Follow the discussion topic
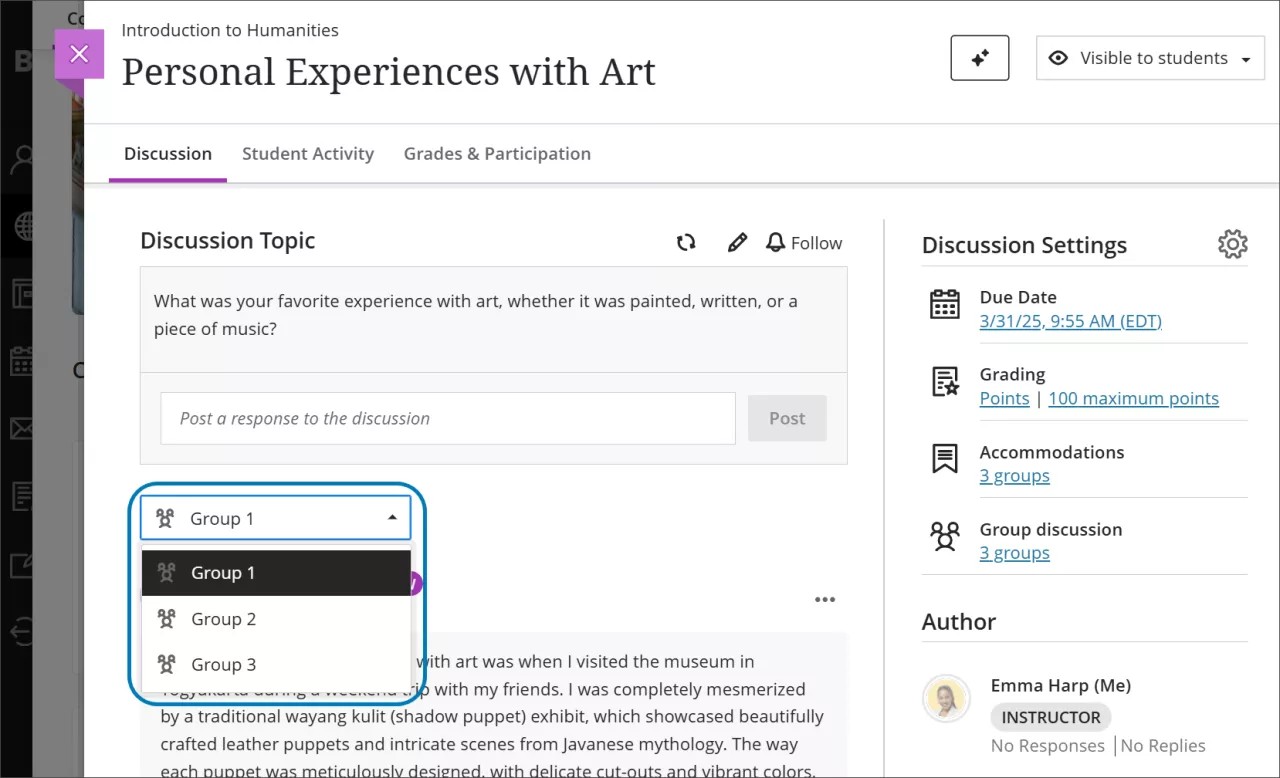The image size is (1280, 778). pyautogui.click(x=804, y=242)
